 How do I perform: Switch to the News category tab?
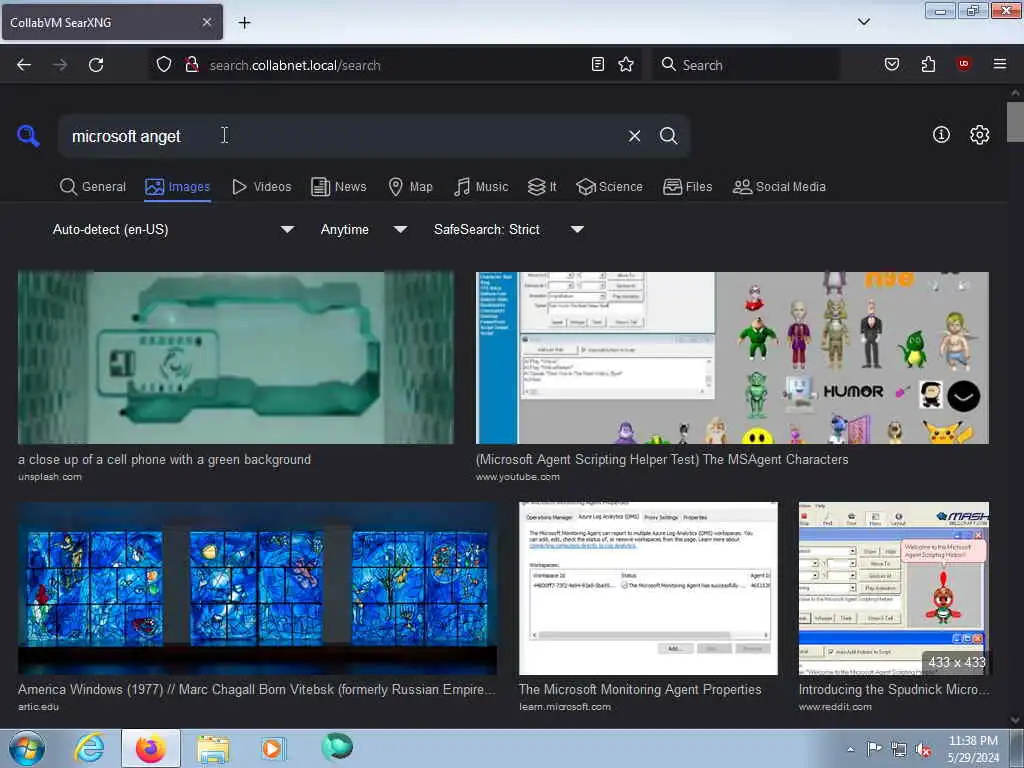[x=339, y=187]
